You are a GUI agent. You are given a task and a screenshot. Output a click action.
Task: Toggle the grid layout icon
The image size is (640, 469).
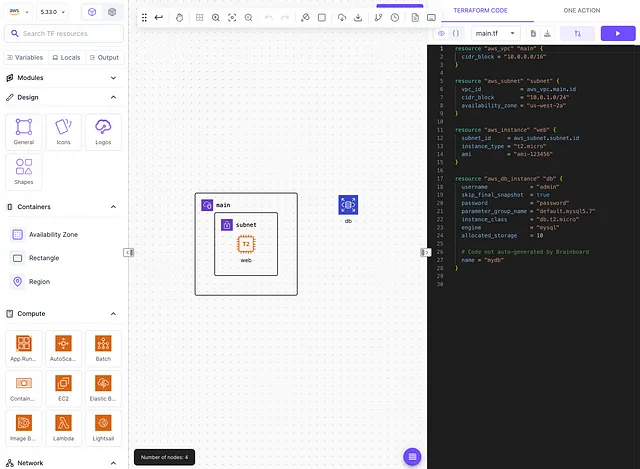[200, 18]
